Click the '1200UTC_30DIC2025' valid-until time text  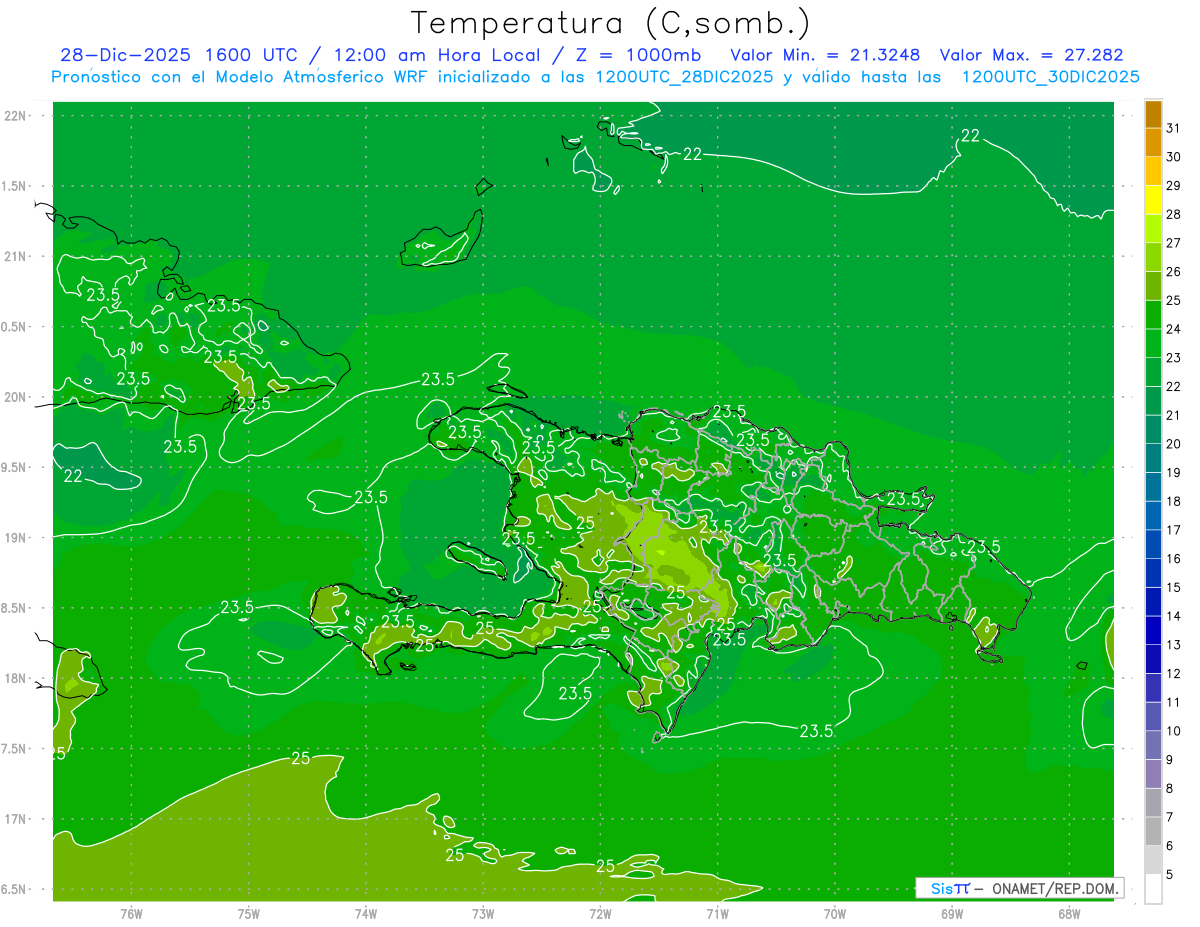1050,77
